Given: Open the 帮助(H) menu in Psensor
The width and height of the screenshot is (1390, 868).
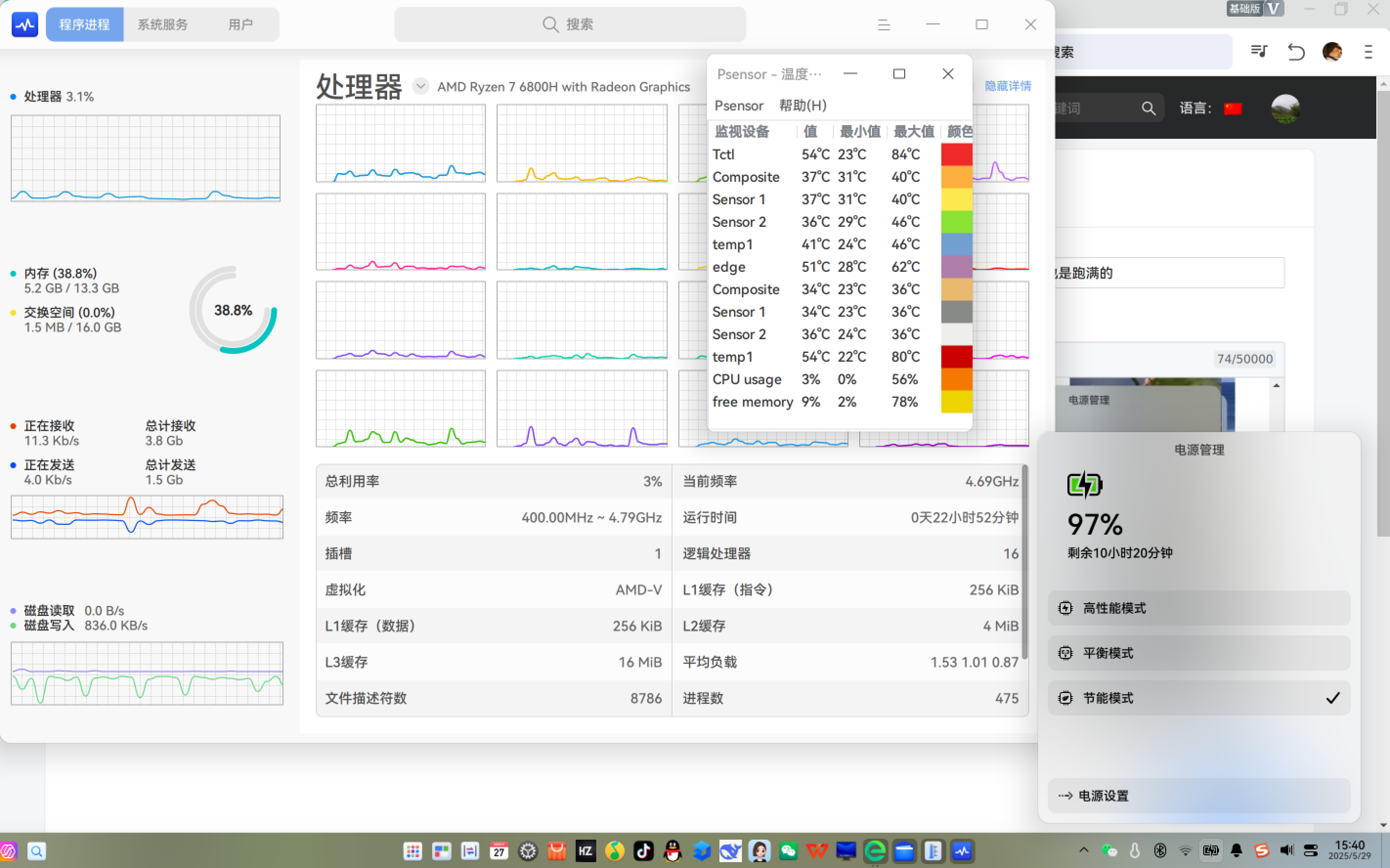Looking at the screenshot, I should 803,106.
